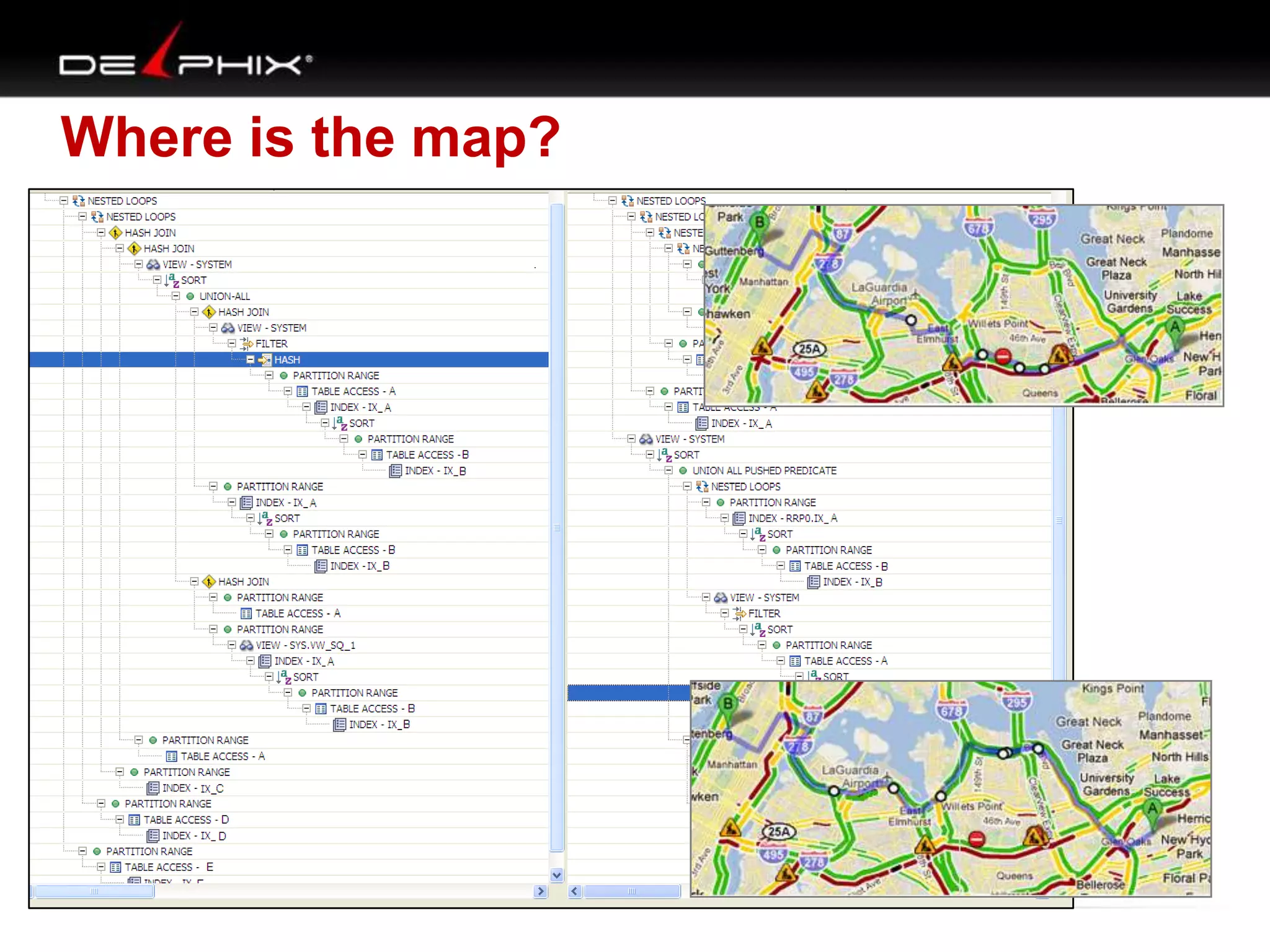
Task: Click the lower traffic map image
Action: tap(951, 788)
